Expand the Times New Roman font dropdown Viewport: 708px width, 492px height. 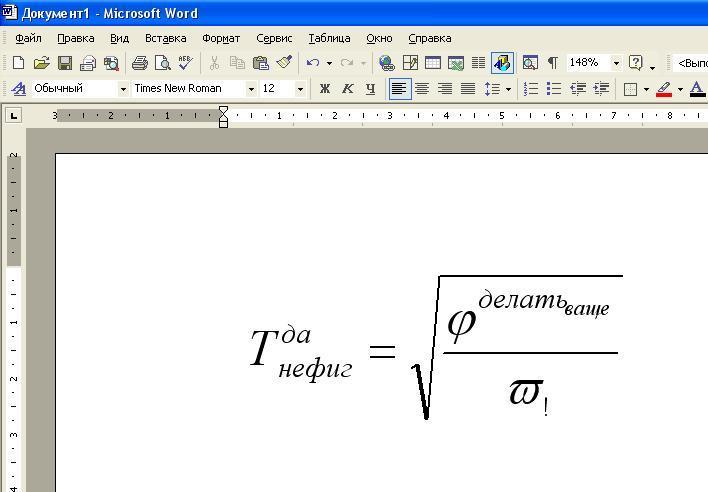pyautogui.click(x=251, y=89)
